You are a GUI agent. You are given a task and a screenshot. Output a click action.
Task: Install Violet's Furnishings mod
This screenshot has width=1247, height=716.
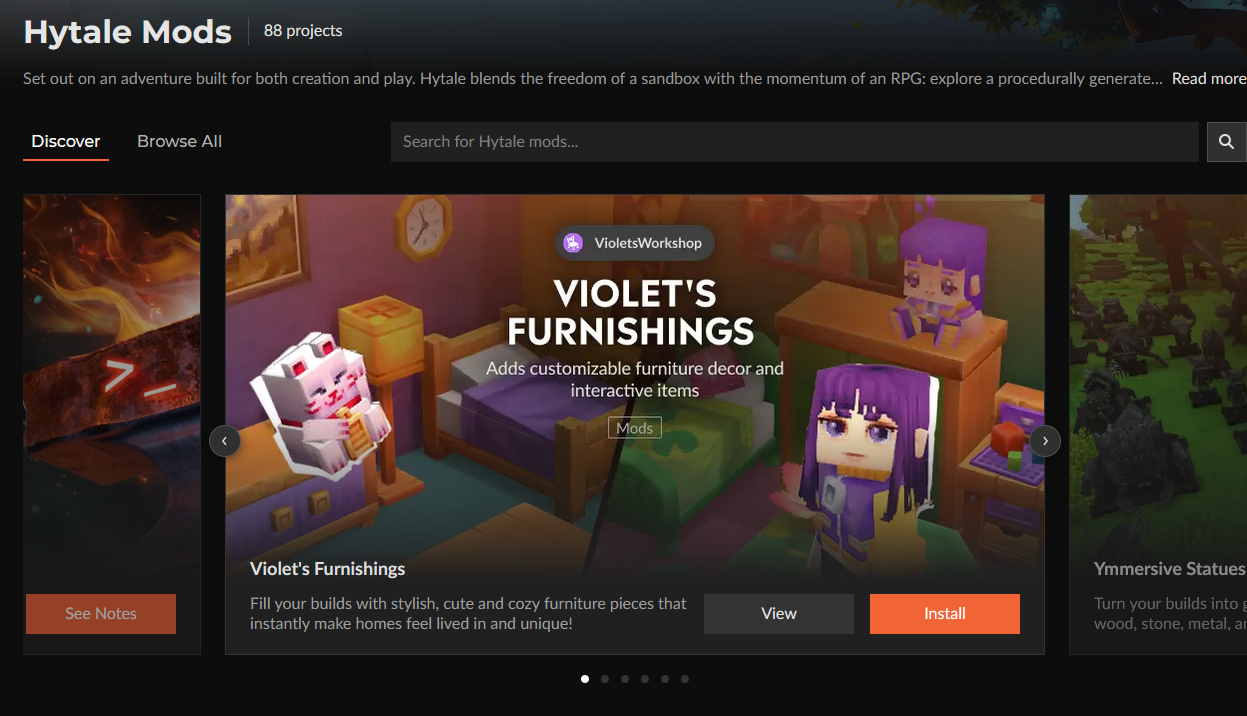click(x=945, y=614)
